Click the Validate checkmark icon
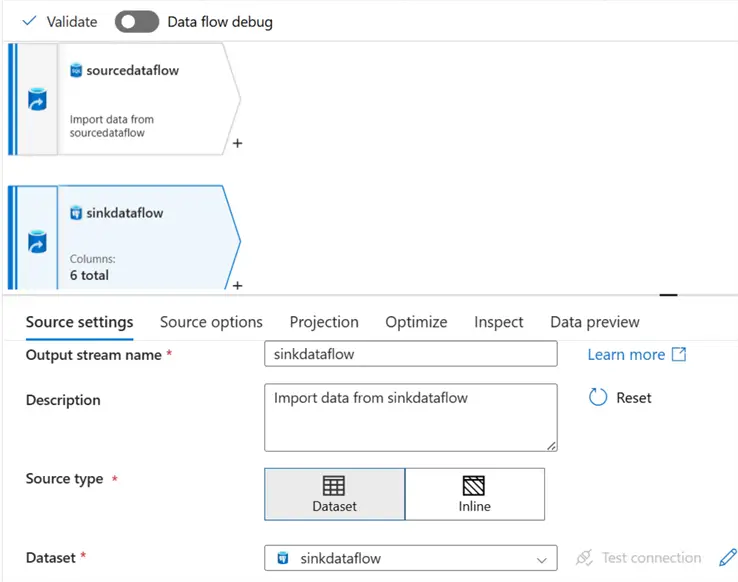This screenshot has width=738, height=582. 29,21
